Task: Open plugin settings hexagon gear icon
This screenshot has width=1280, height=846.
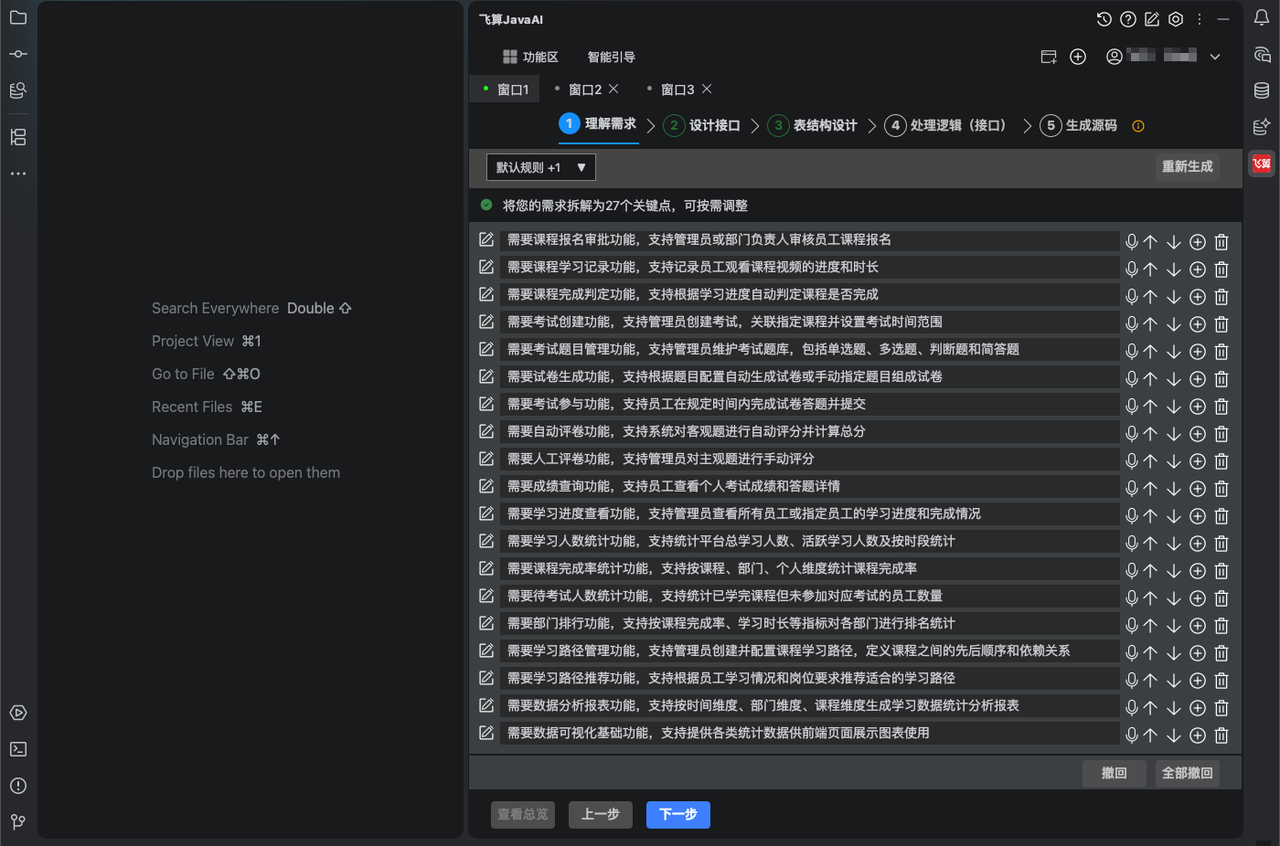Action: click(1176, 19)
